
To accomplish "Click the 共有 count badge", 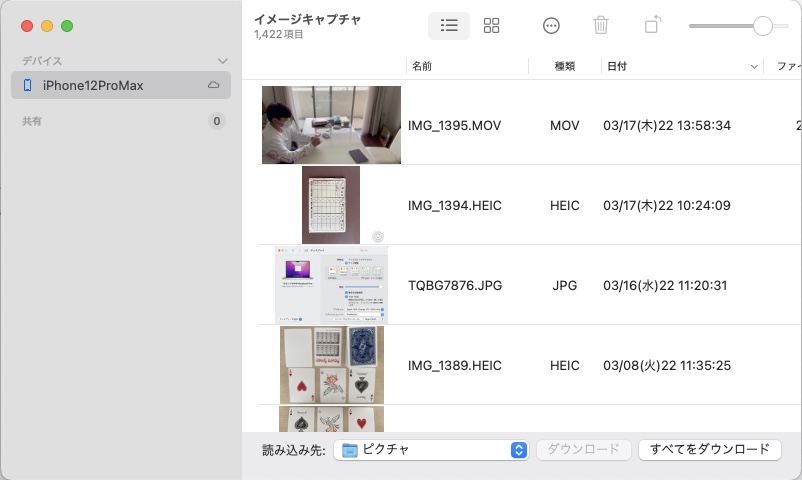I will [216, 121].
